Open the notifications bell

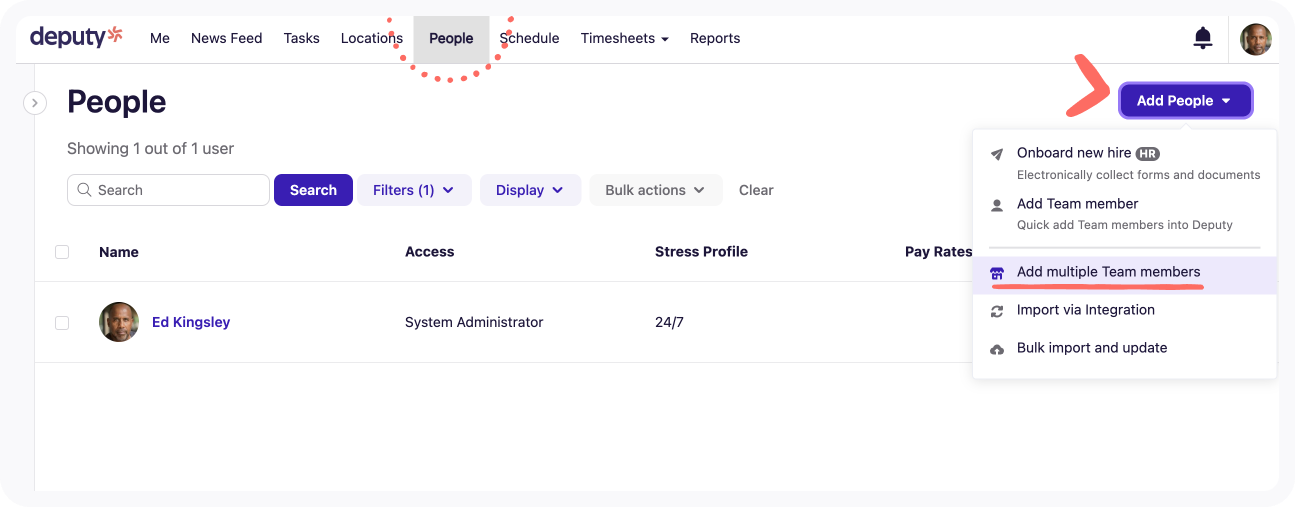[x=1203, y=39]
